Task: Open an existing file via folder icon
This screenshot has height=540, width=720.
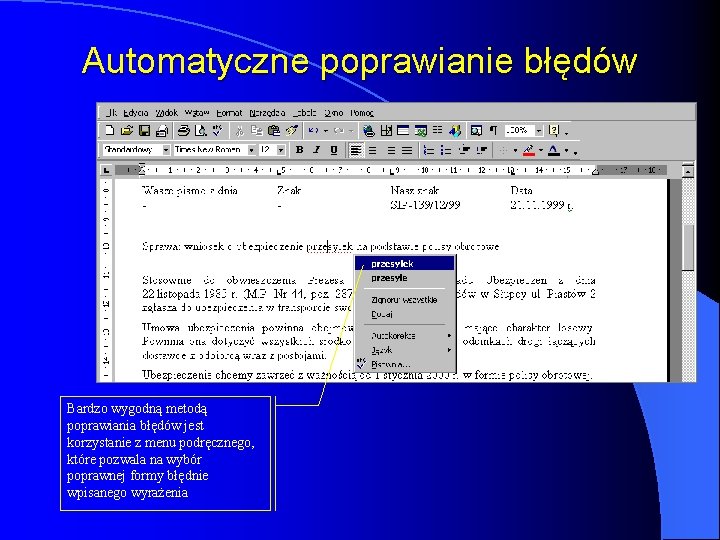Action: (127, 131)
